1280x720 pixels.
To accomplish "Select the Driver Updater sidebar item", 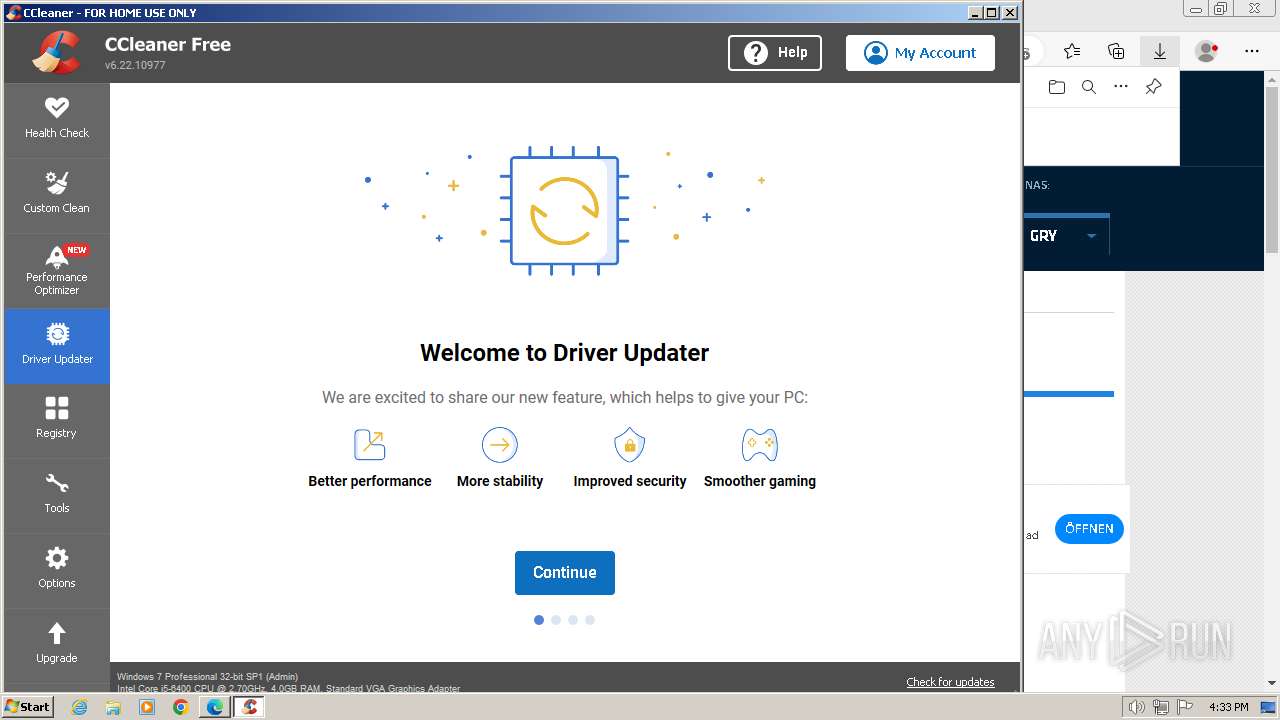I will click(57, 345).
